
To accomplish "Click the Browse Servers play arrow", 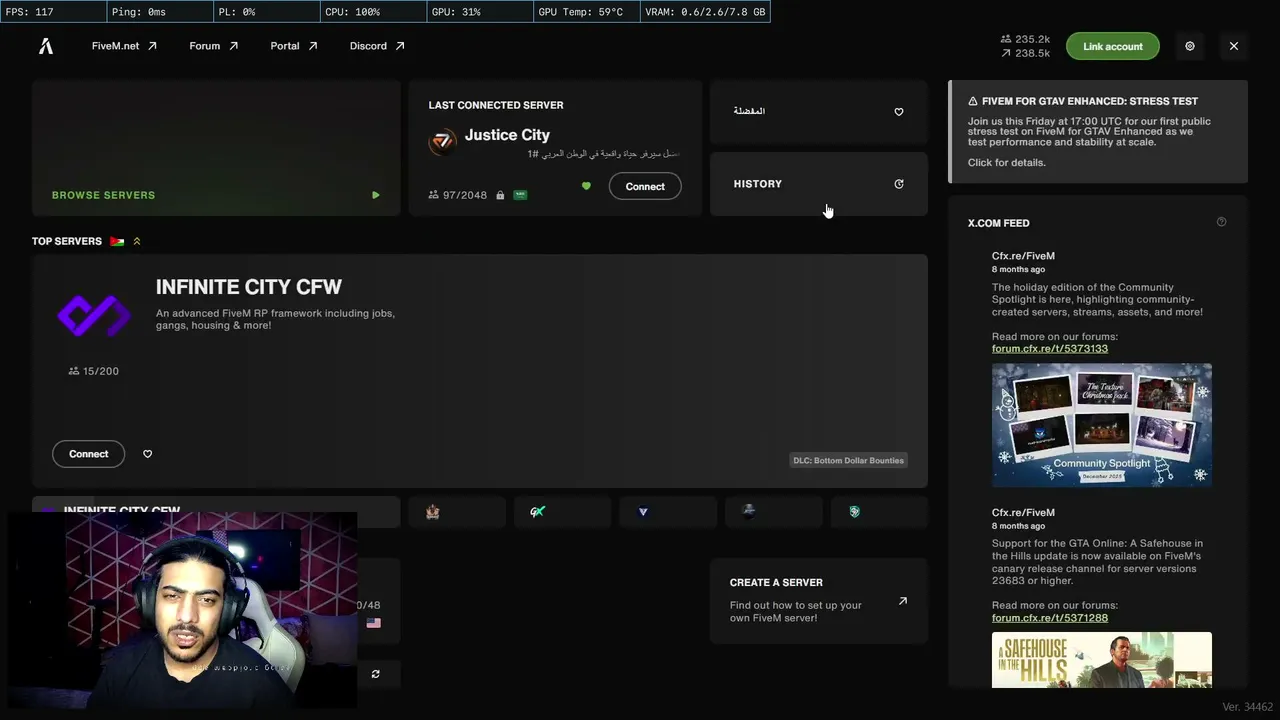I will [x=376, y=195].
